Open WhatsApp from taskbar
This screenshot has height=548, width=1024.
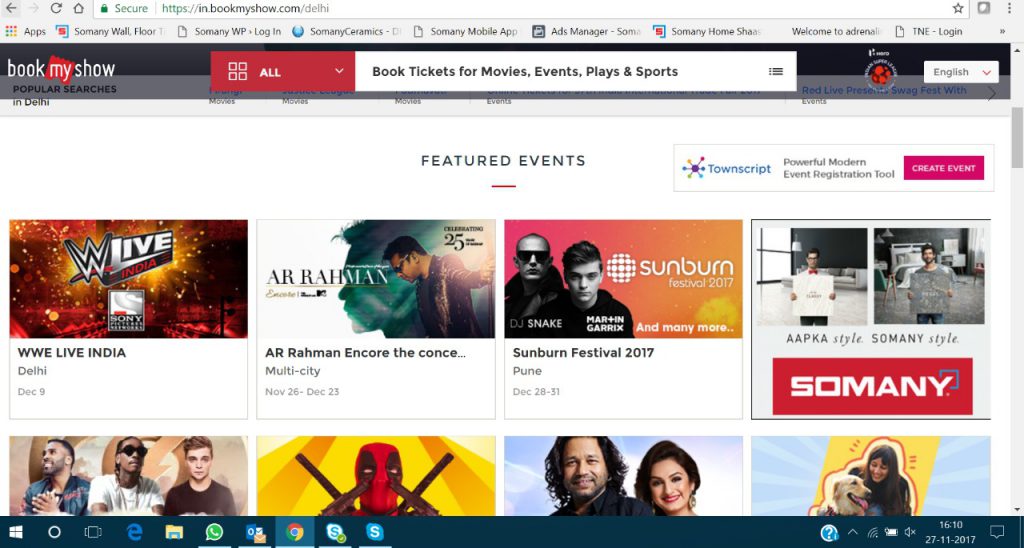(x=214, y=532)
